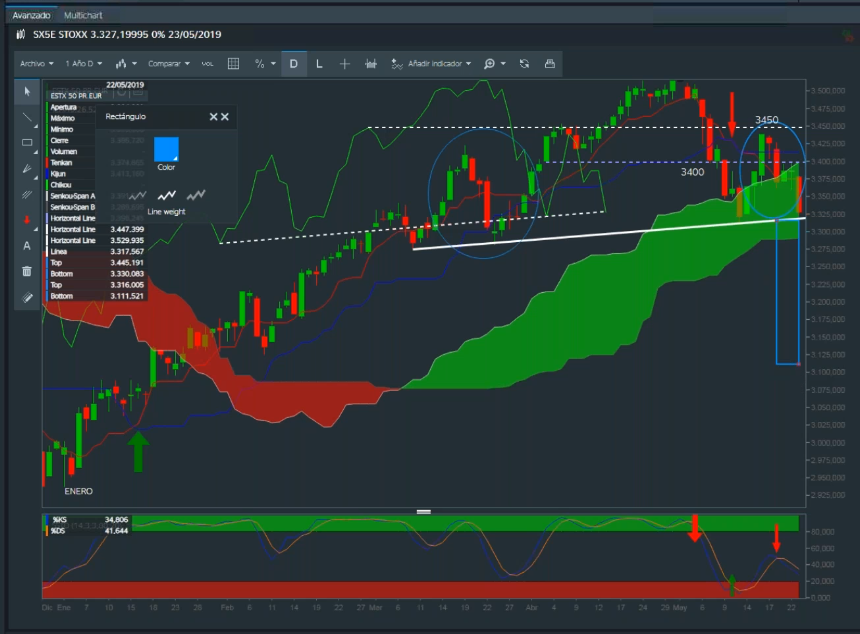This screenshot has height=634, width=860.
Task: Toggle the grid display icon
Action: tap(233, 63)
